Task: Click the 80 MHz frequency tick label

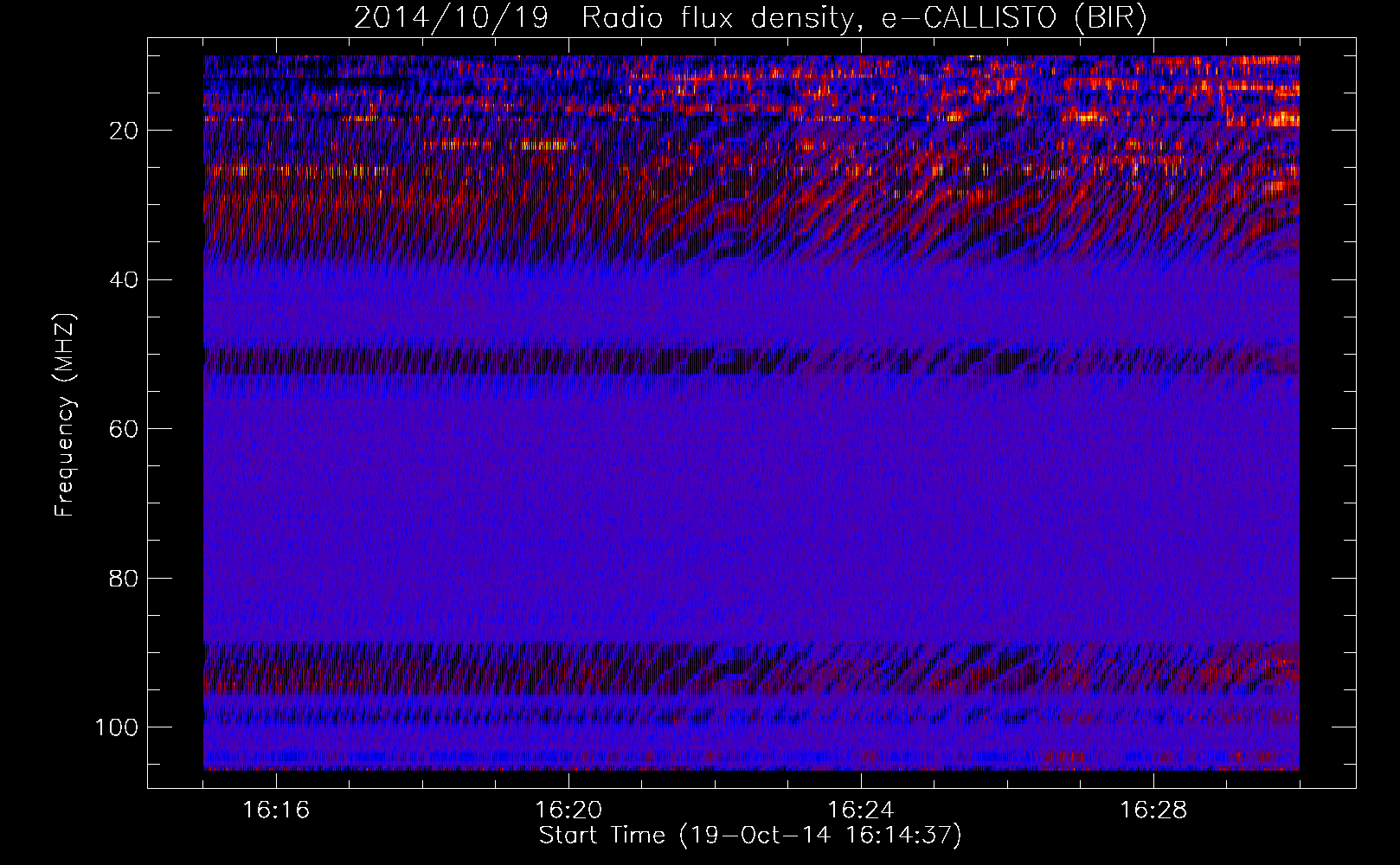Action: click(x=125, y=579)
